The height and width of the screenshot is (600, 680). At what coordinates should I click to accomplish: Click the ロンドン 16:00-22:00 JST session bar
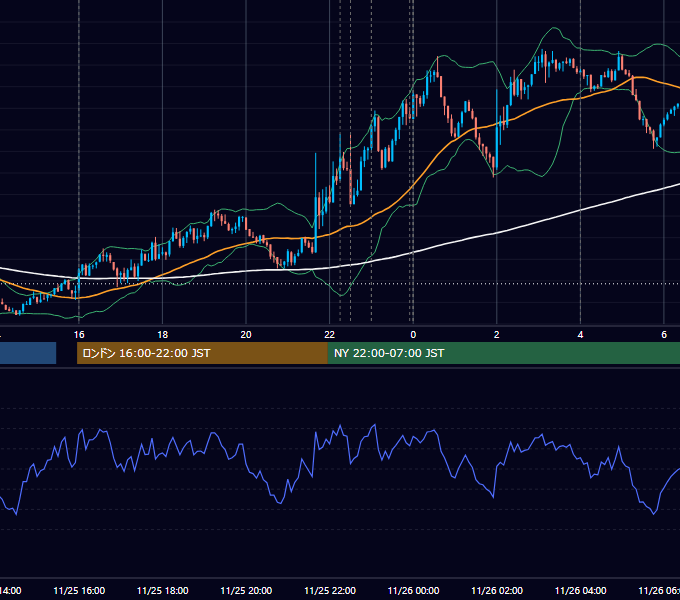pos(202,353)
